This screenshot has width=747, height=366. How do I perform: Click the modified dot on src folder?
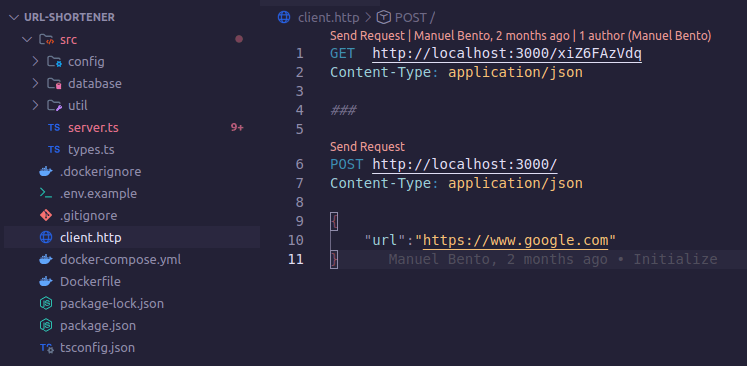239,39
